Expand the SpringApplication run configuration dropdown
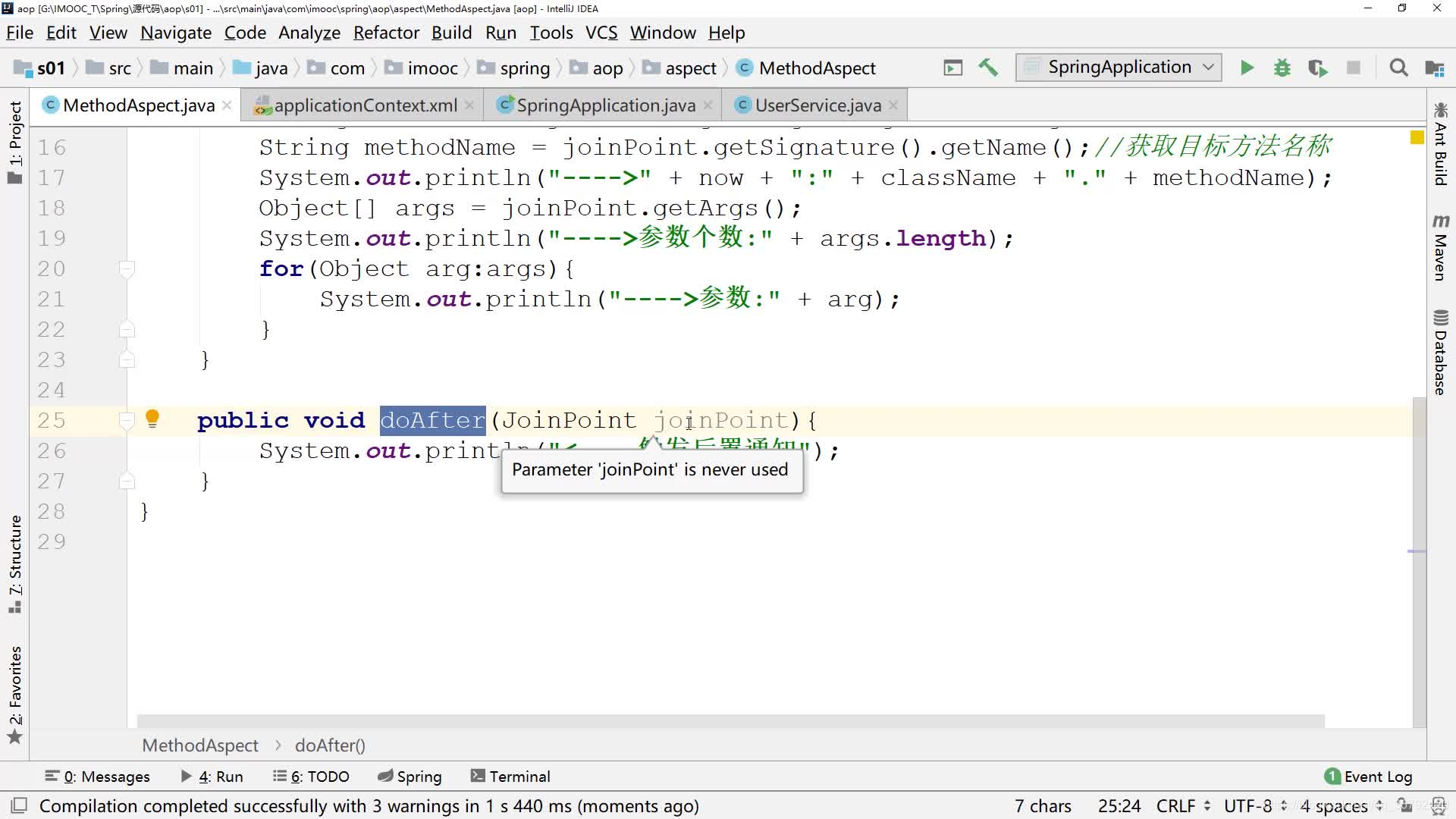This screenshot has height=819, width=1456. [1119, 67]
